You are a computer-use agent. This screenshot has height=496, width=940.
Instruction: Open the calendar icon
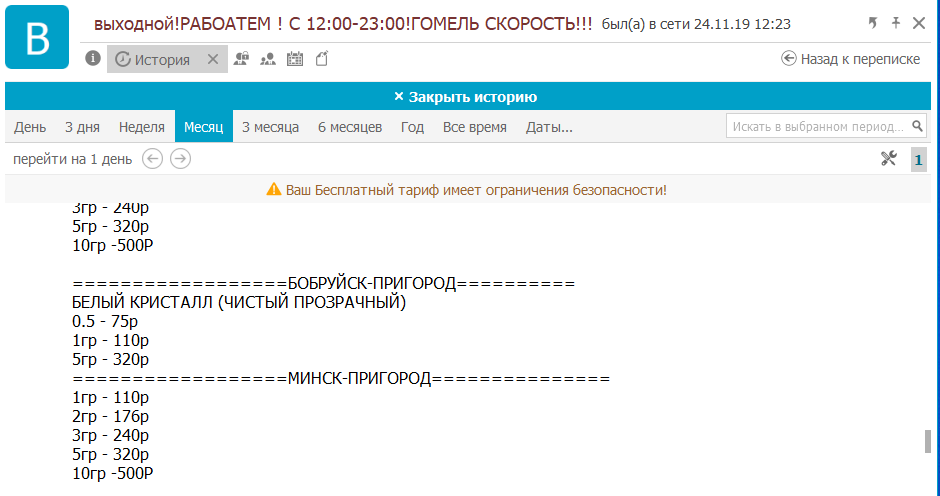[294, 59]
